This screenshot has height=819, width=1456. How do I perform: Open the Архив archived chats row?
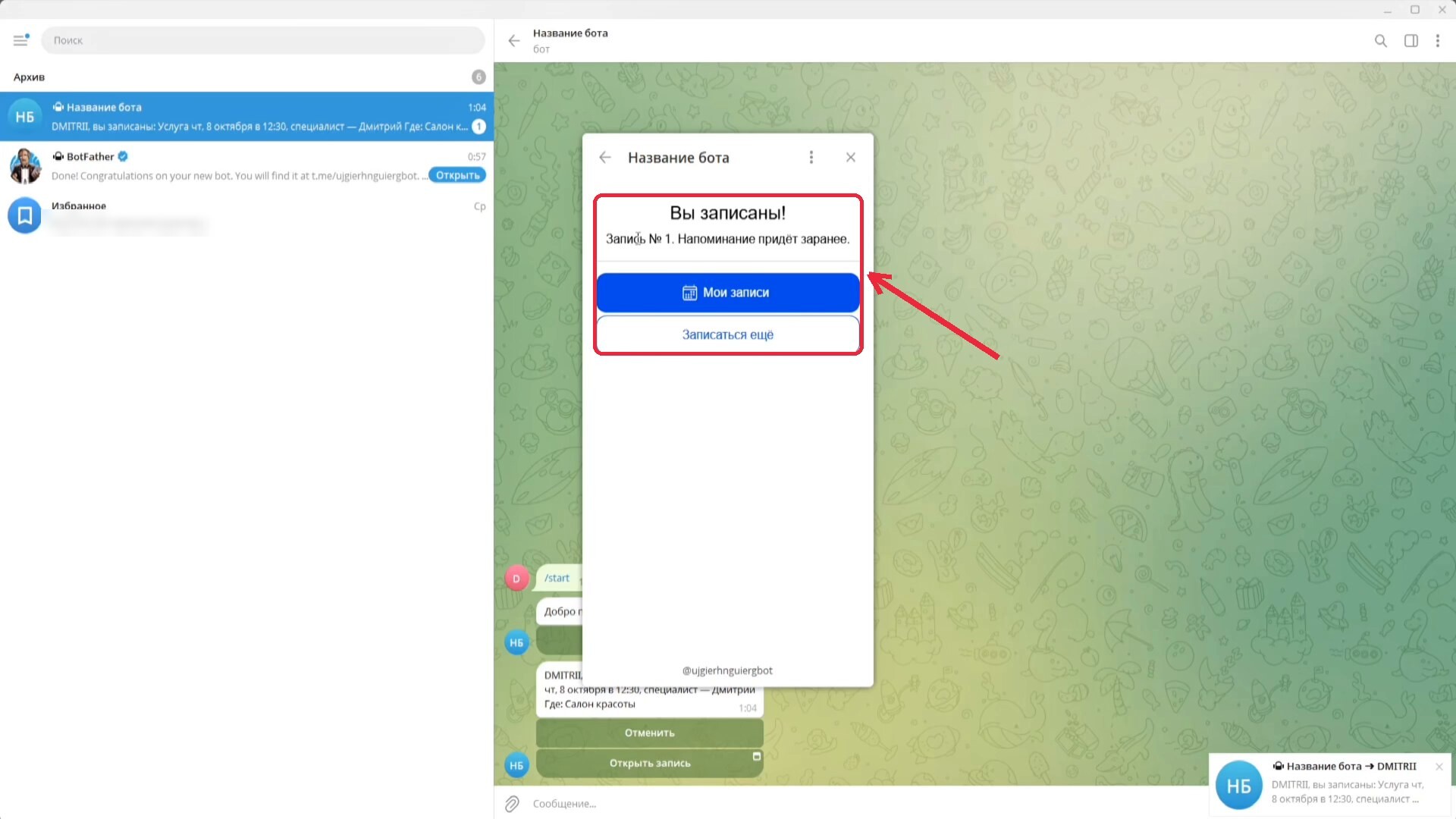(246, 77)
